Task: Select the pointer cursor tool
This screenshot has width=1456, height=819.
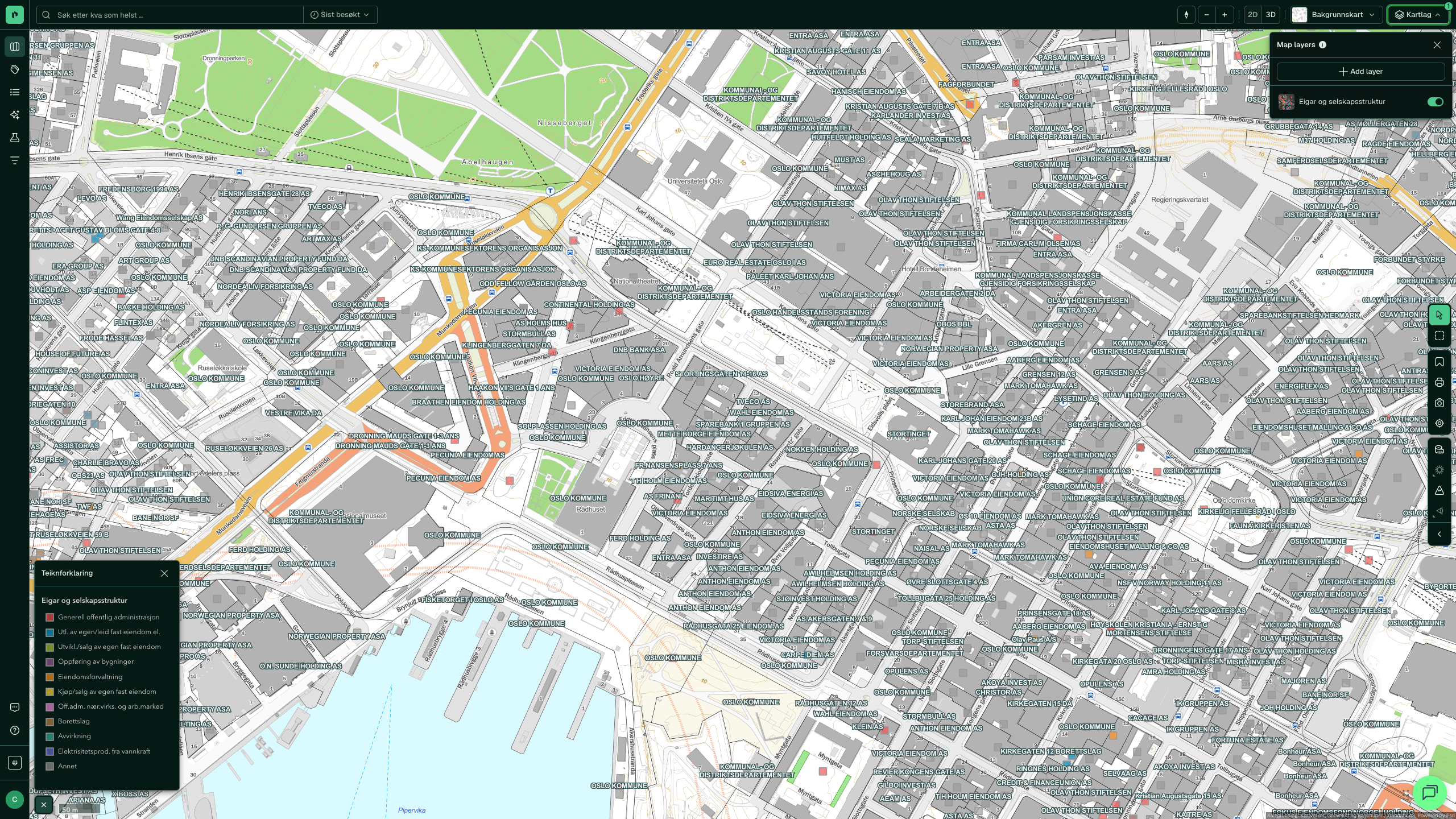Action: click(x=1440, y=315)
